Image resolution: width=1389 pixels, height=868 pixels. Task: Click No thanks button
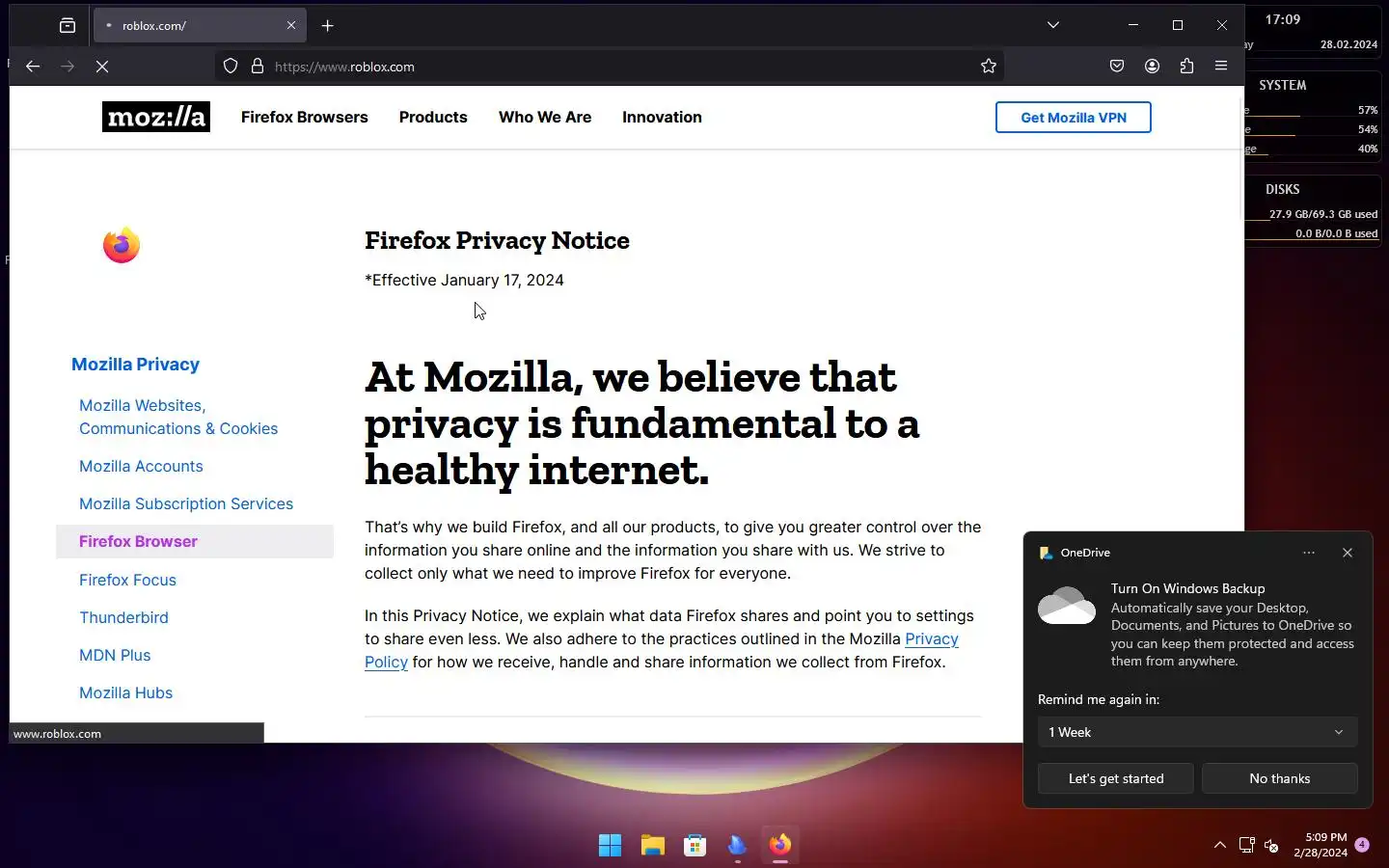tap(1280, 778)
